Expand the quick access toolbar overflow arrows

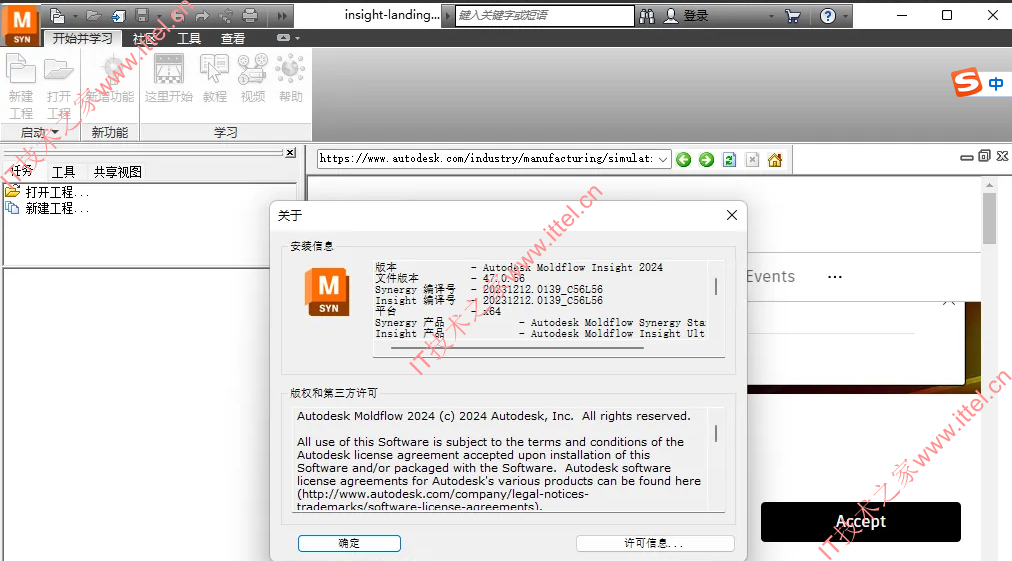282,15
